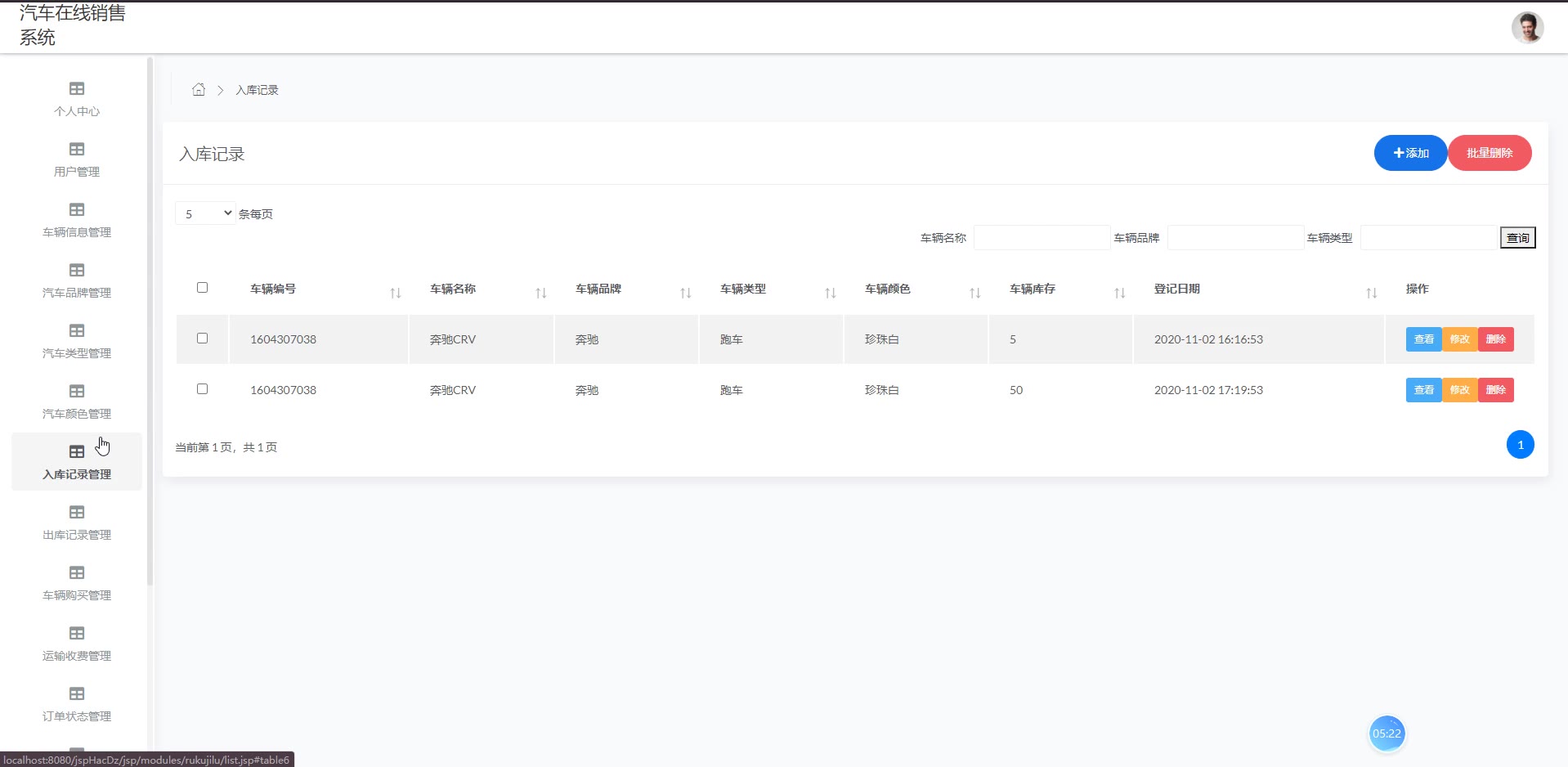The image size is (1568, 767).
Task: Click the 查询 search button
Action: tap(1517, 238)
